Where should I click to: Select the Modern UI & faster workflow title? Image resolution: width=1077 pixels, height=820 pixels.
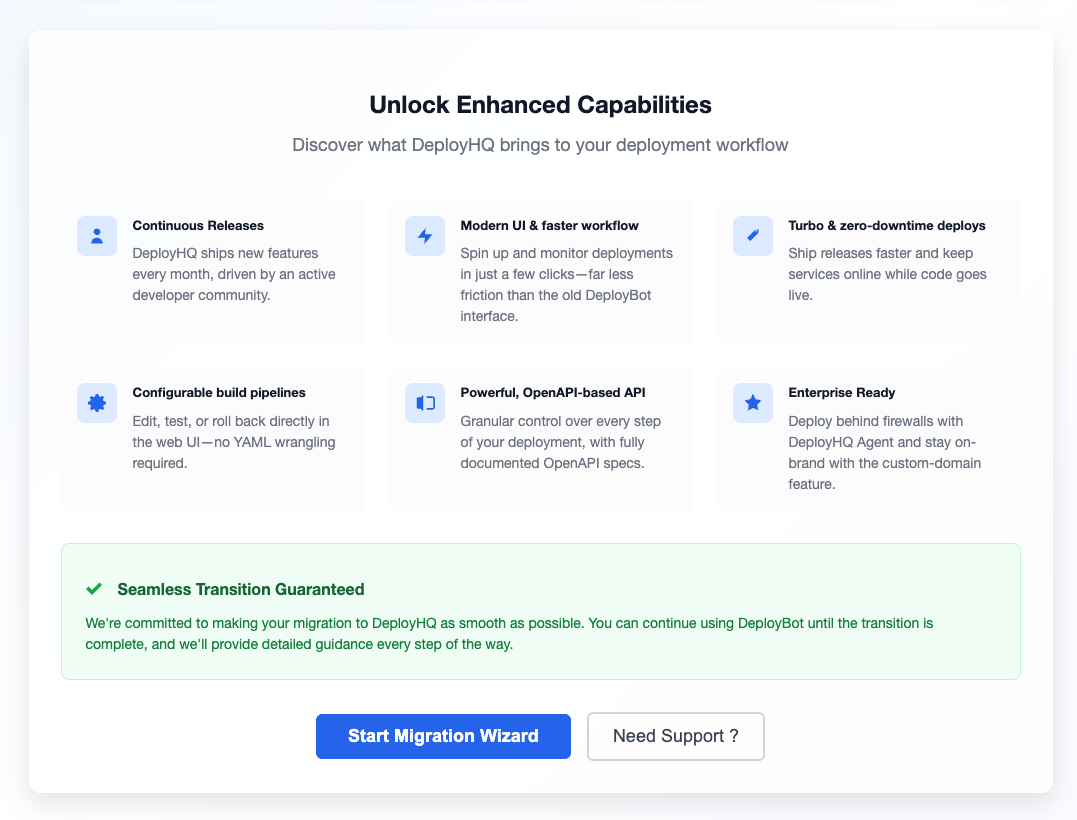(x=549, y=226)
